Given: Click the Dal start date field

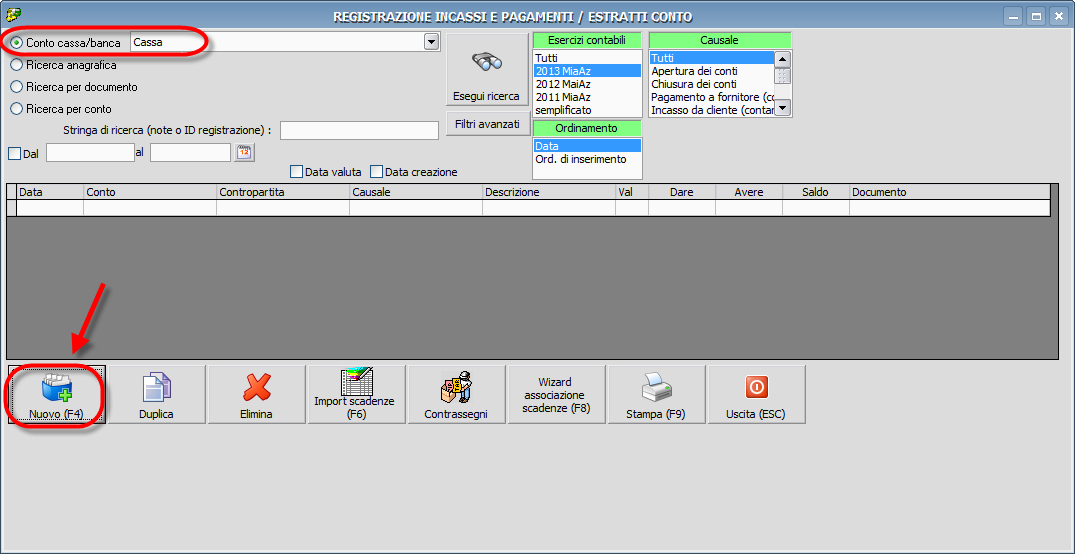Looking at the screenshot, I should (90, 153).
